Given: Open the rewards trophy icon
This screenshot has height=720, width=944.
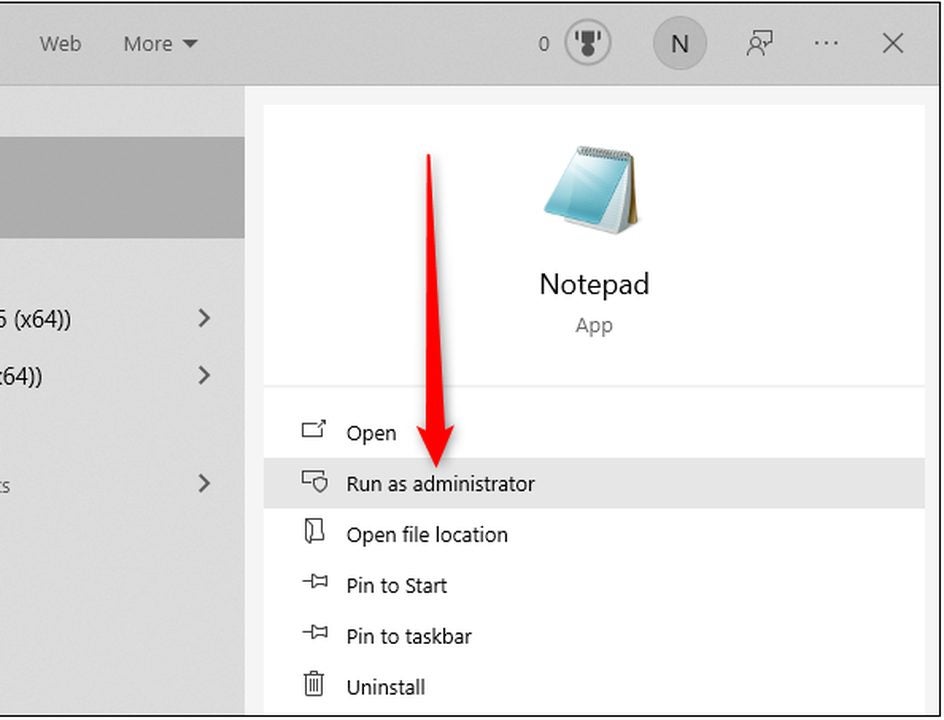Looking at the screenshot, I should coord(588,43).
